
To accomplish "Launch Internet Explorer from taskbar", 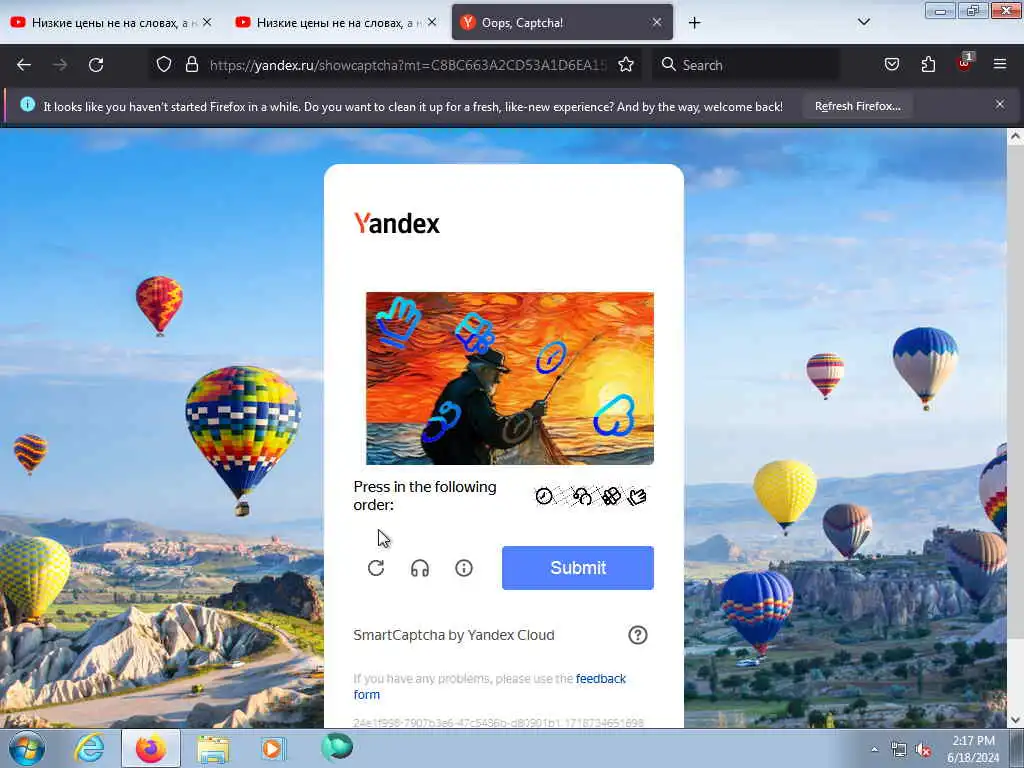I will click(88, 748).
